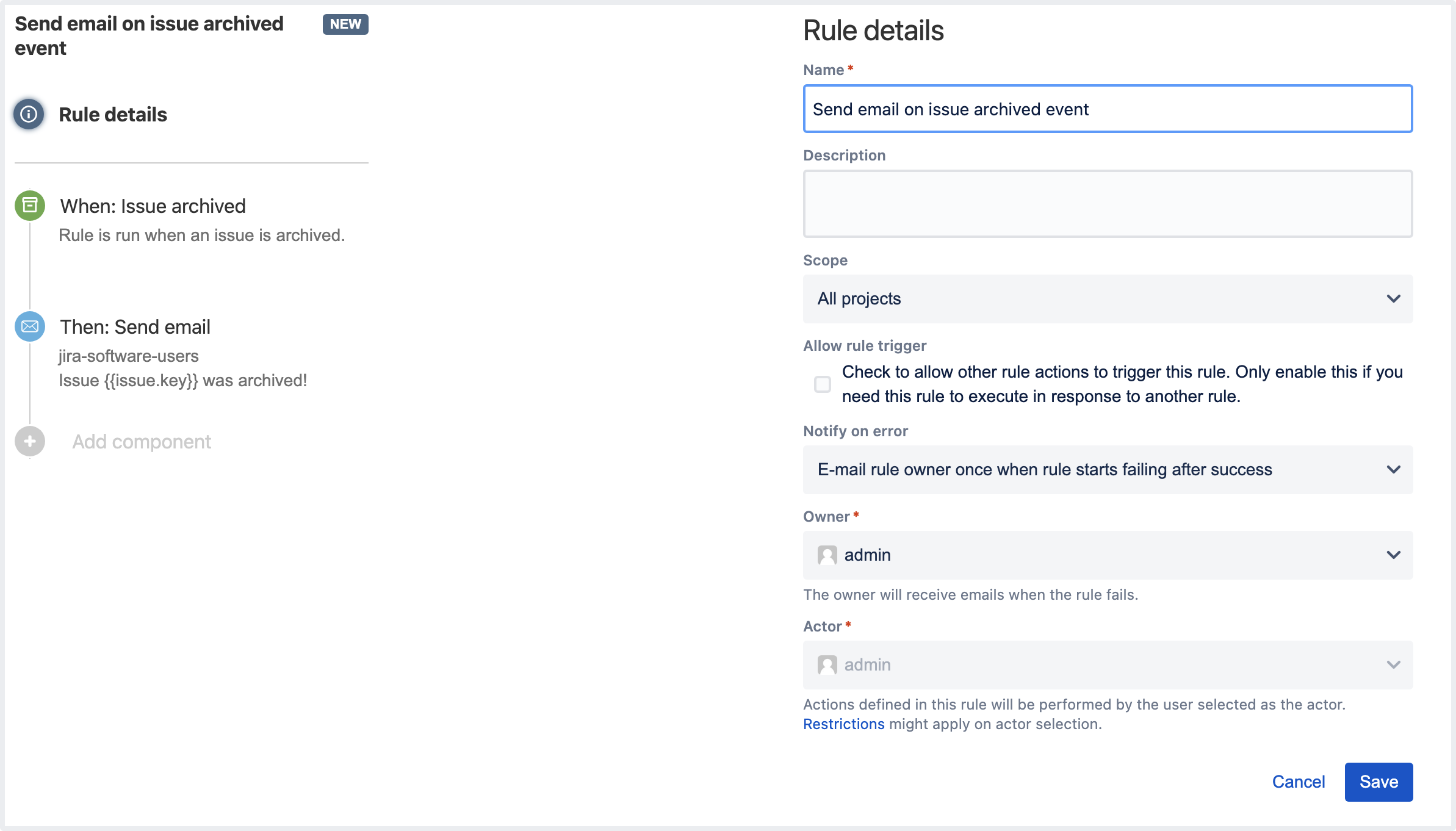Click the Save button
This screenshot has width=1456, height=831.
coord(1379,782)
